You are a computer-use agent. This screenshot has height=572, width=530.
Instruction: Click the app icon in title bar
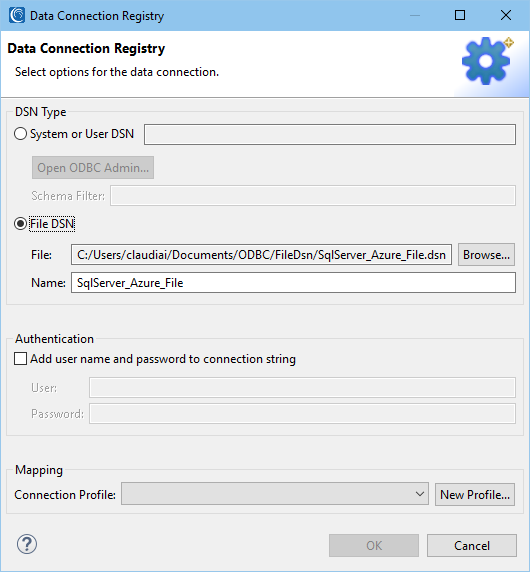click(17, 15)
